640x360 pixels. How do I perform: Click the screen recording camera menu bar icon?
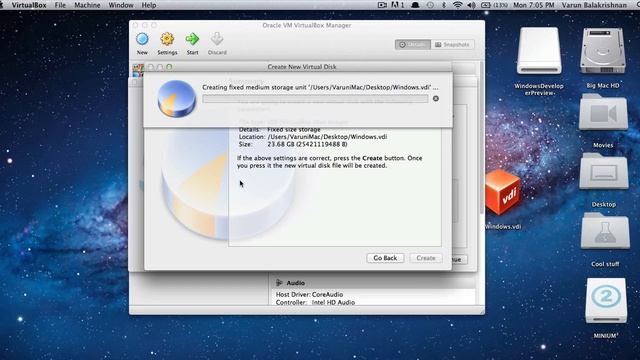[x=382, y=5]
